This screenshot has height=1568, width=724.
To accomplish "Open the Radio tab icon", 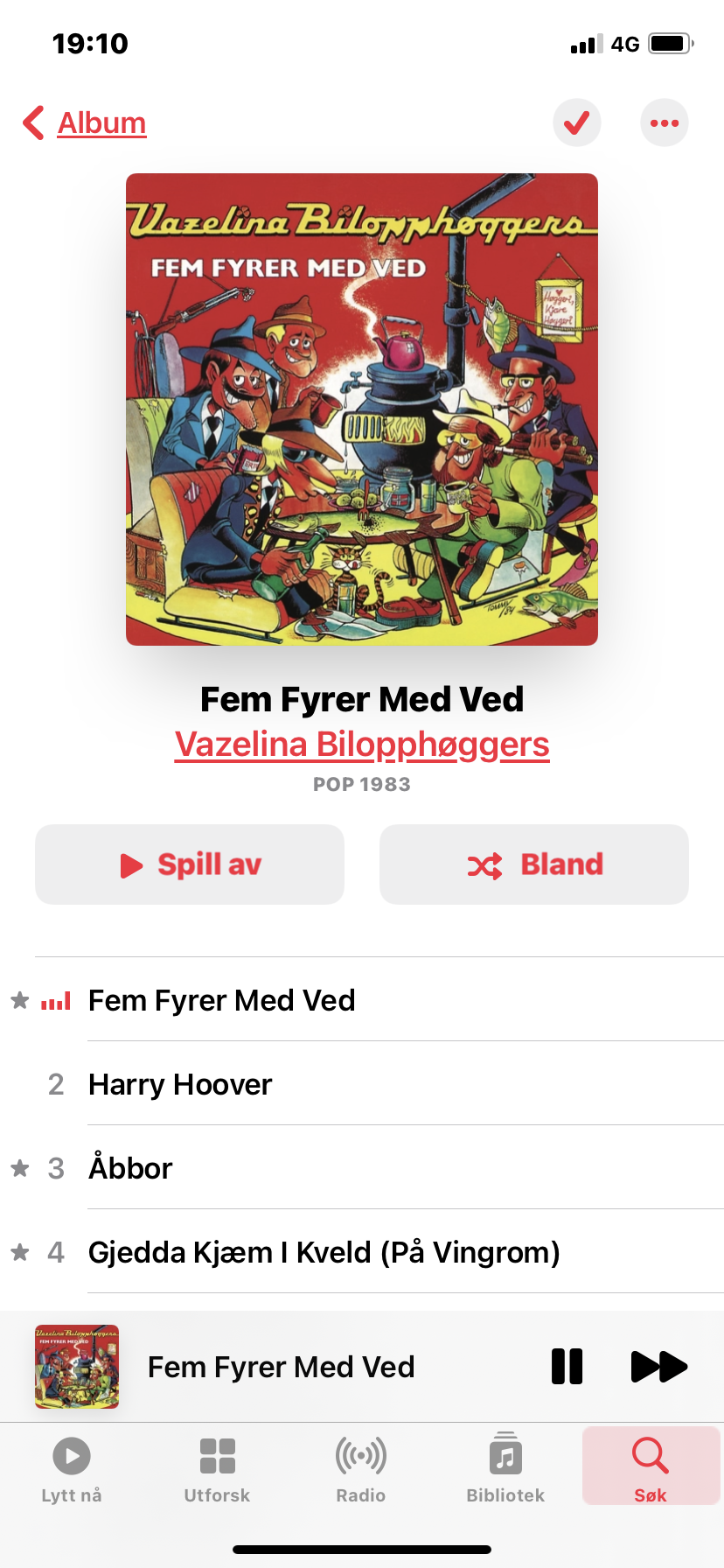I will pyautogui.click(x=361, y=1456).
